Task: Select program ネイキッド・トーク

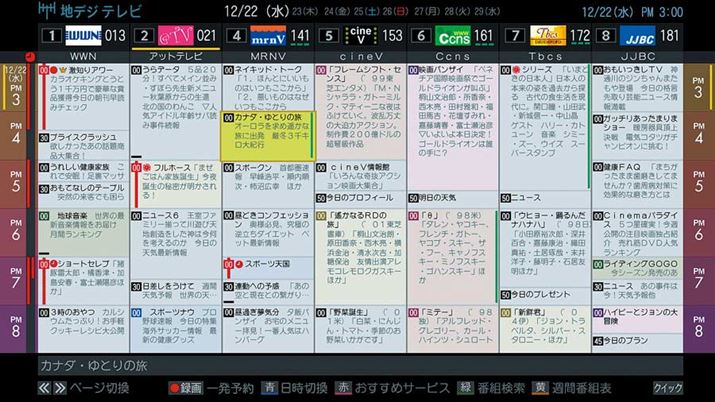Action: [268, 87]
